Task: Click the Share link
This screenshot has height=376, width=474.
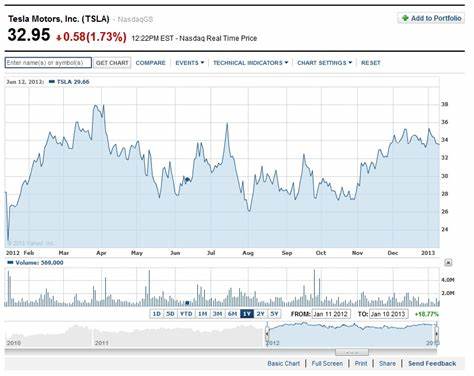Action: (387, 363)
